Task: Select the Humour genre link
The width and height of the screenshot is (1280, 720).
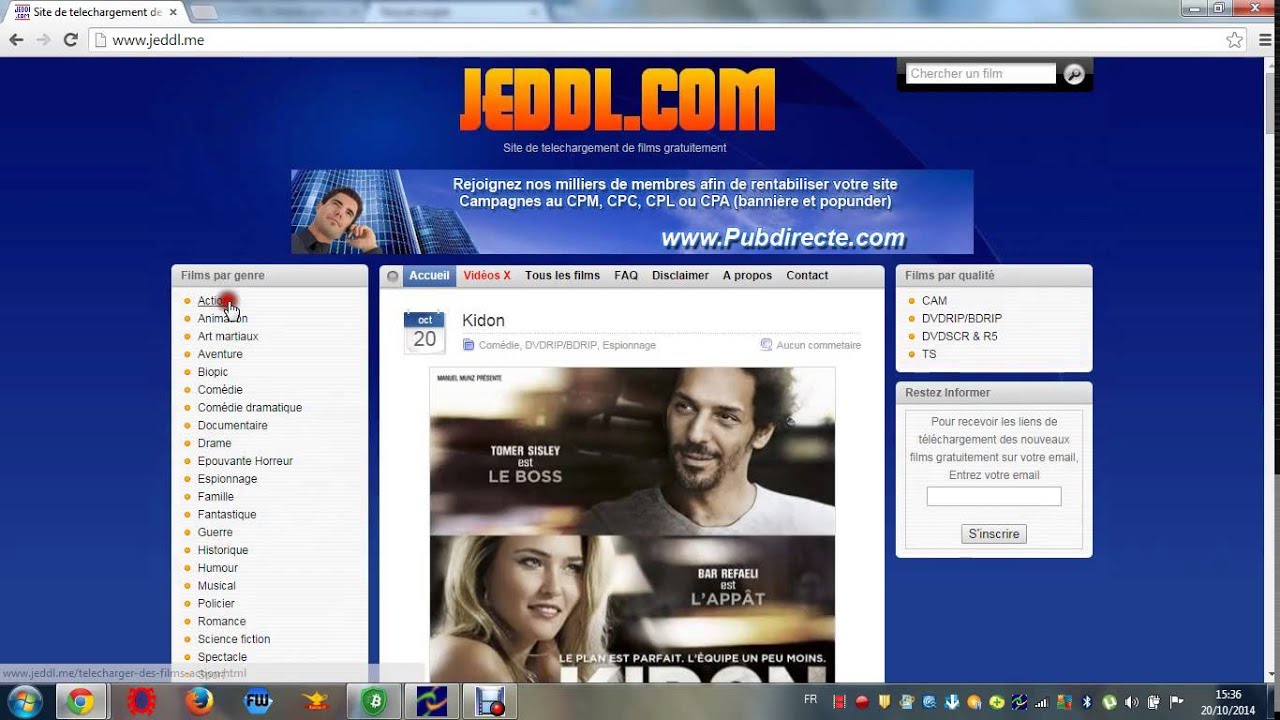Action: [x=218, y=568]
